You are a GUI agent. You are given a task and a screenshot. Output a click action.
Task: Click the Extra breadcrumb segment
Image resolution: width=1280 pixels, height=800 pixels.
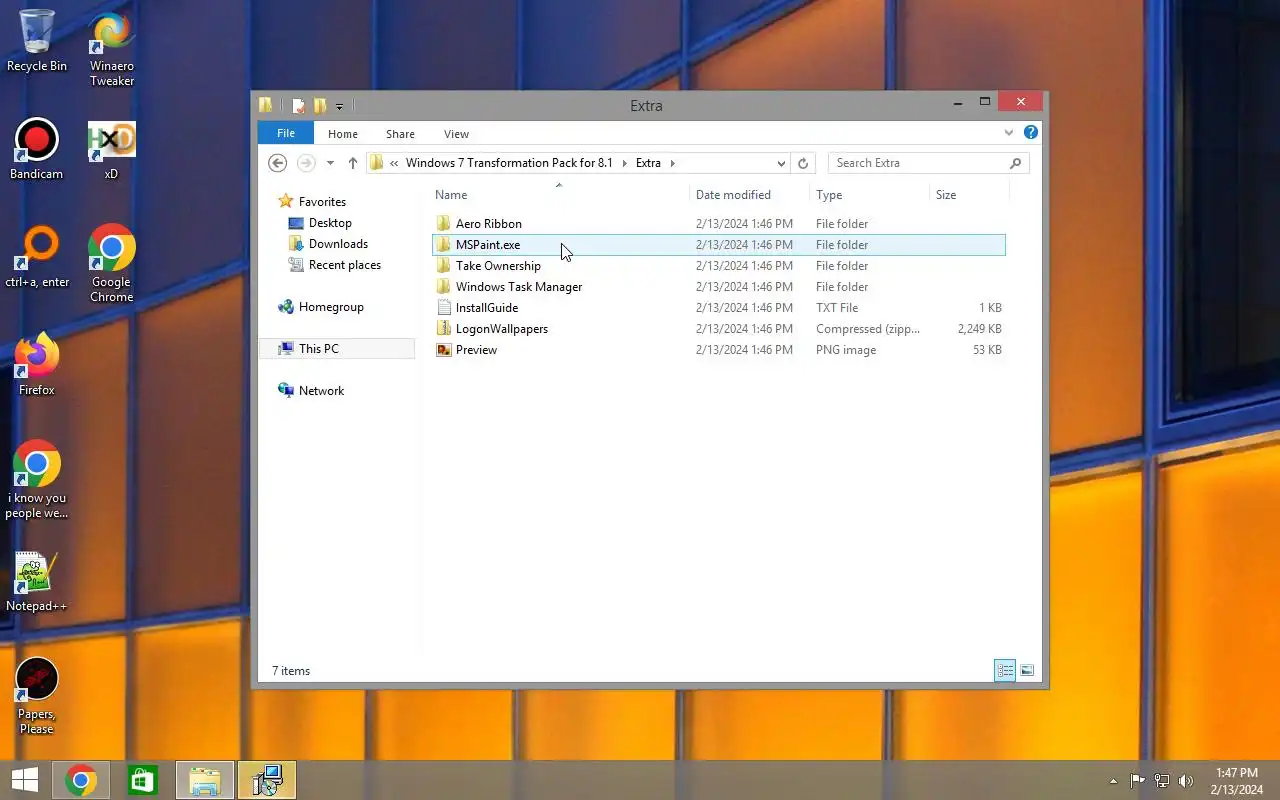[x=648, y=163]
